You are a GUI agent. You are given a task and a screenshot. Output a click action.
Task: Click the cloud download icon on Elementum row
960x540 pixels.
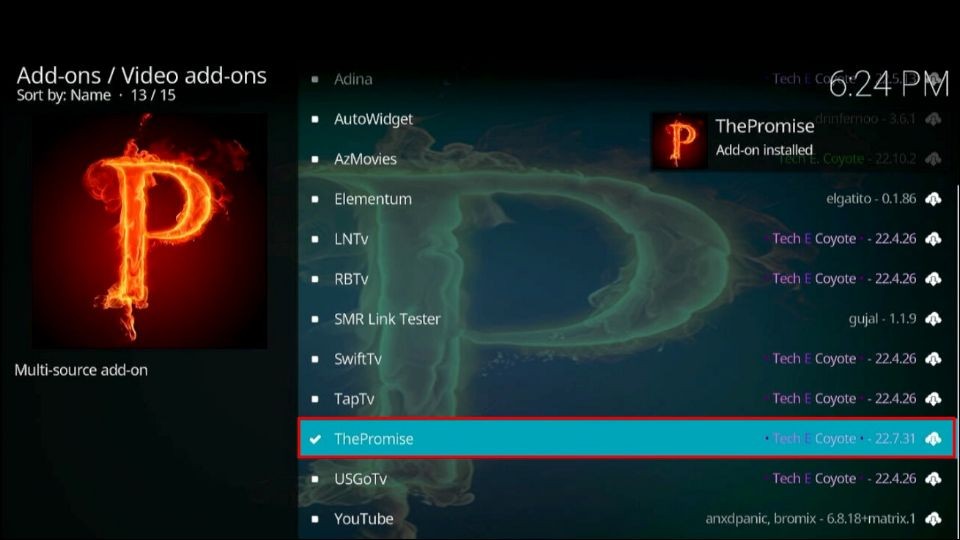(933, 199)
